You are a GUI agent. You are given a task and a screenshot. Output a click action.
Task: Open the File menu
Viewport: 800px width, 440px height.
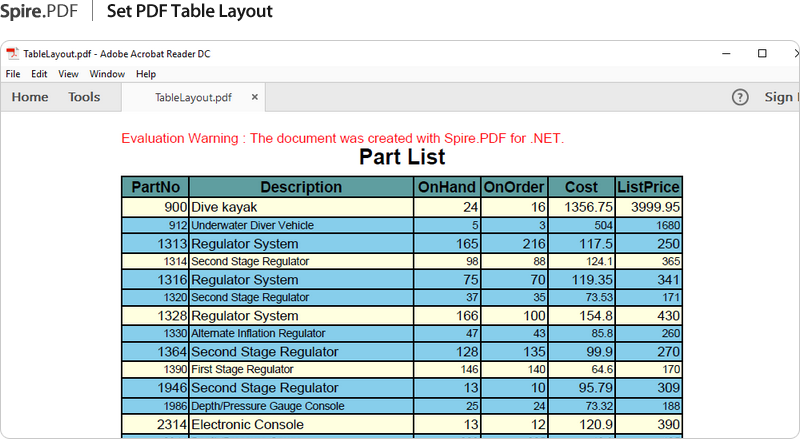point(13,74)
